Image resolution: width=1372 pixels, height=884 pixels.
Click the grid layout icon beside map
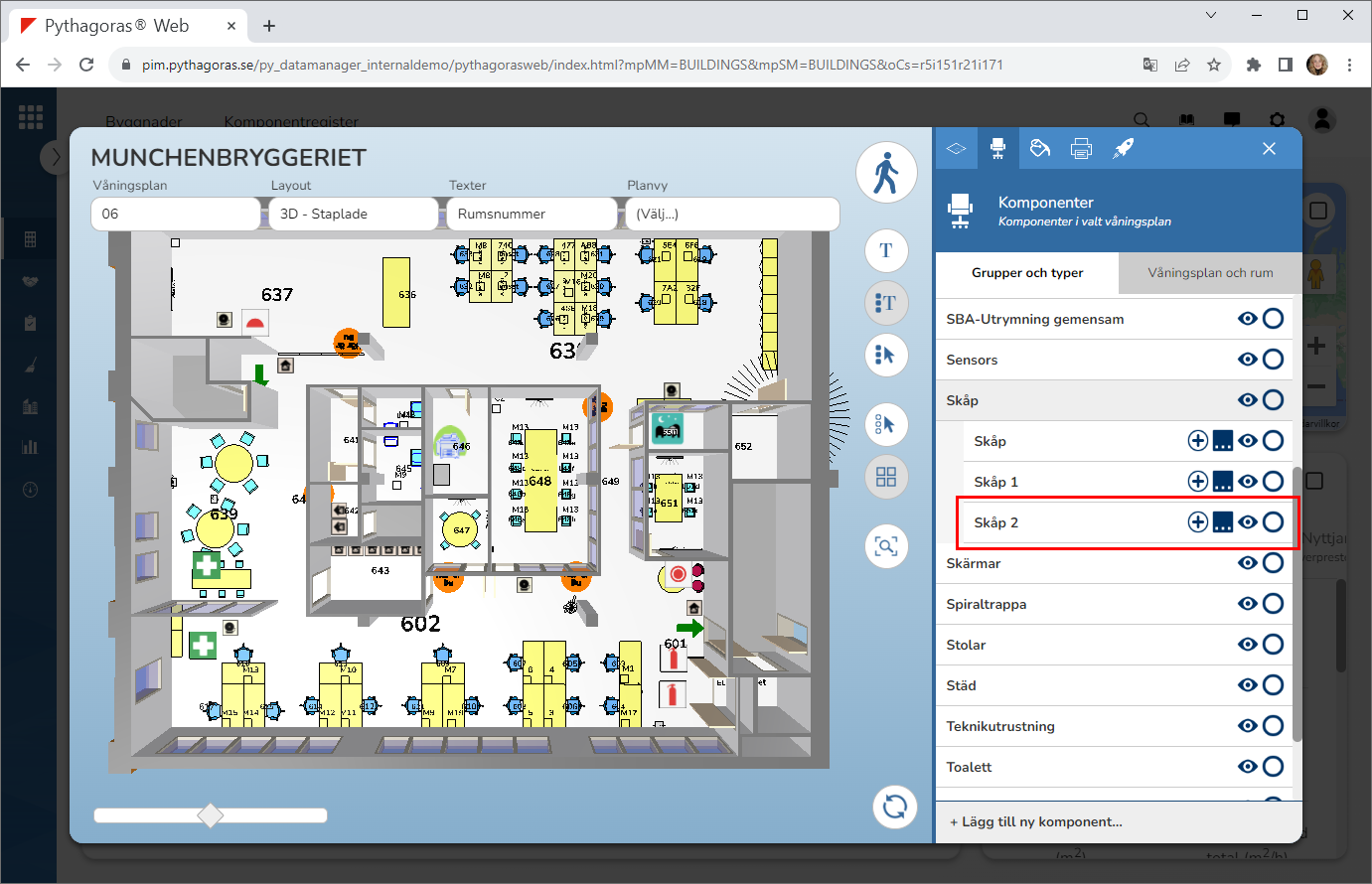(x=886, y=478)
